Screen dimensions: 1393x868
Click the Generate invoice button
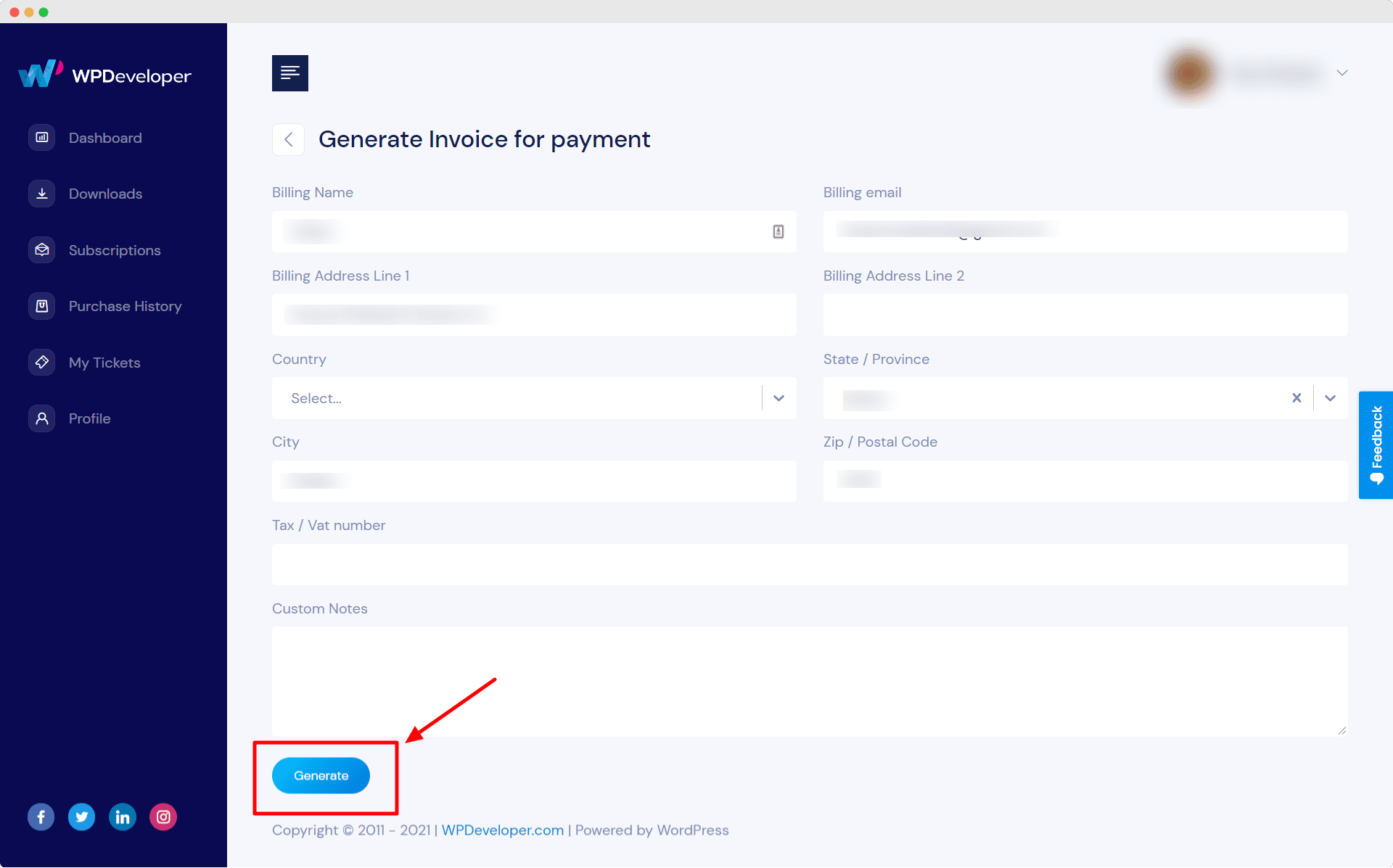pos(321,775)
